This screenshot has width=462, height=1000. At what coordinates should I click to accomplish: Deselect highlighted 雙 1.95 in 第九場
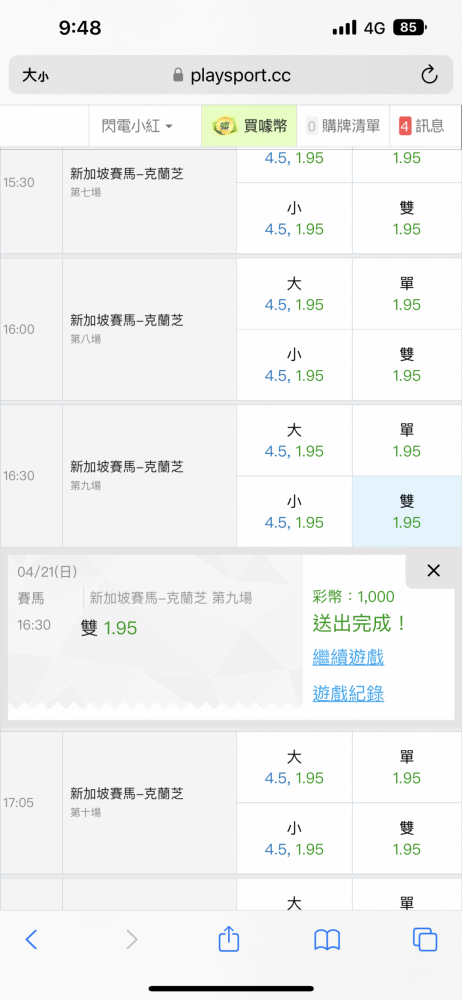click(x=407, y=511)
